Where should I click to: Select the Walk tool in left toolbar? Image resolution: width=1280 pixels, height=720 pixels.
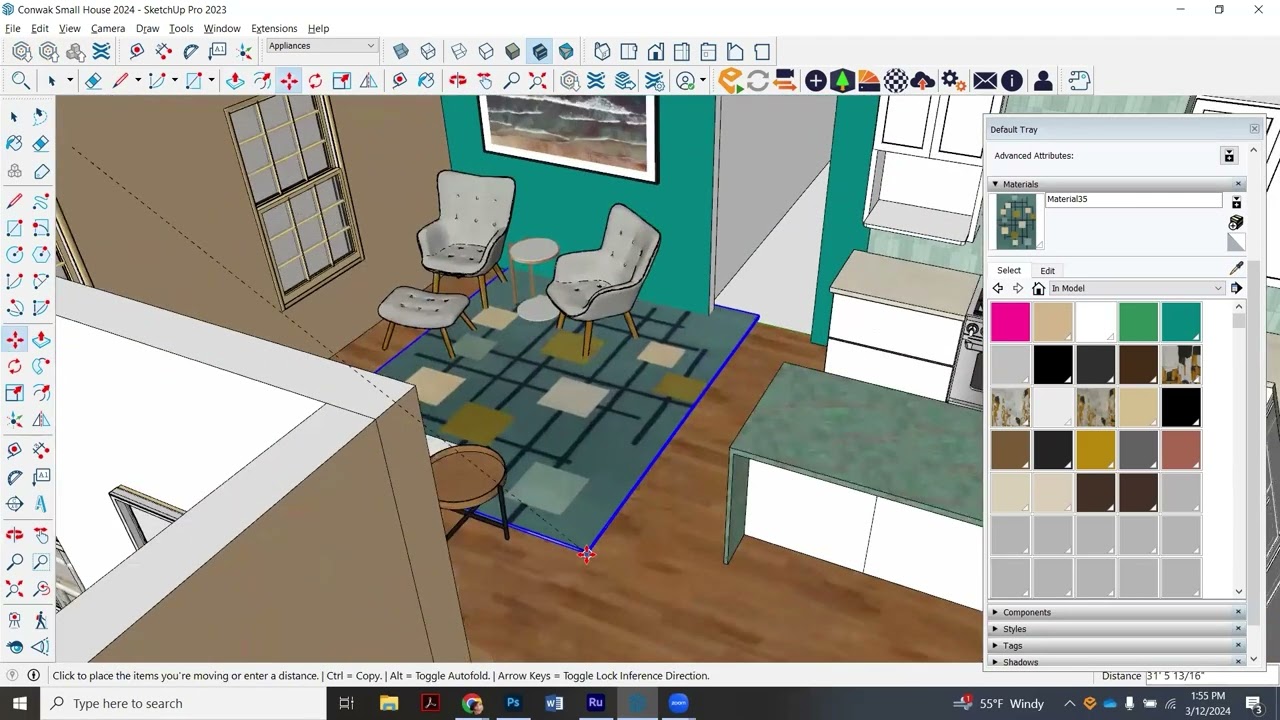pos(41,620)
